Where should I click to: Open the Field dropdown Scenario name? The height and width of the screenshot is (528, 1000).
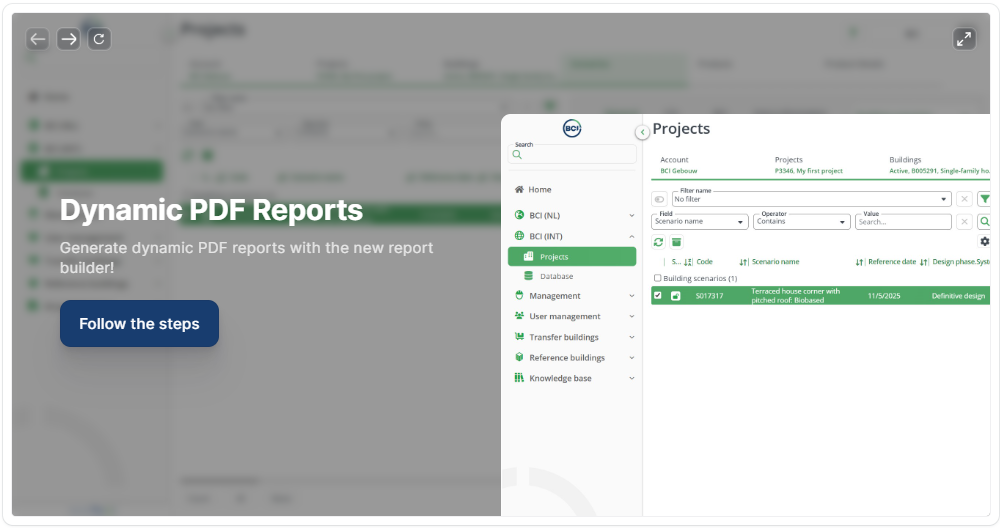click(x=700, y=221)
